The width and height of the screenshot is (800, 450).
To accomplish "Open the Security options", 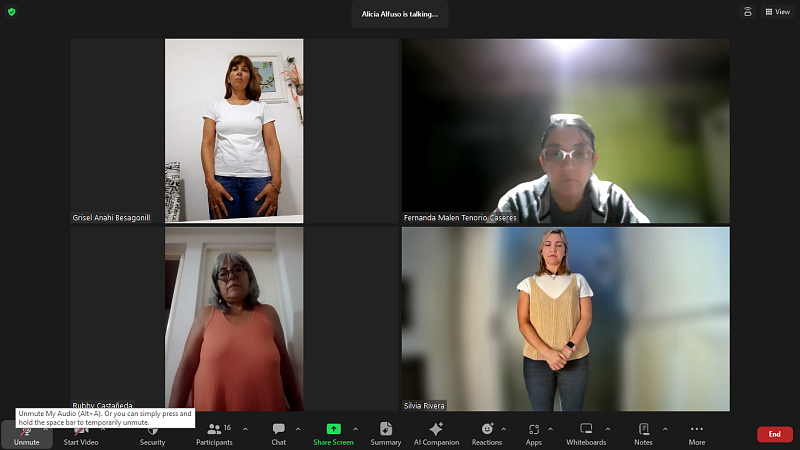I will point(152,433).
